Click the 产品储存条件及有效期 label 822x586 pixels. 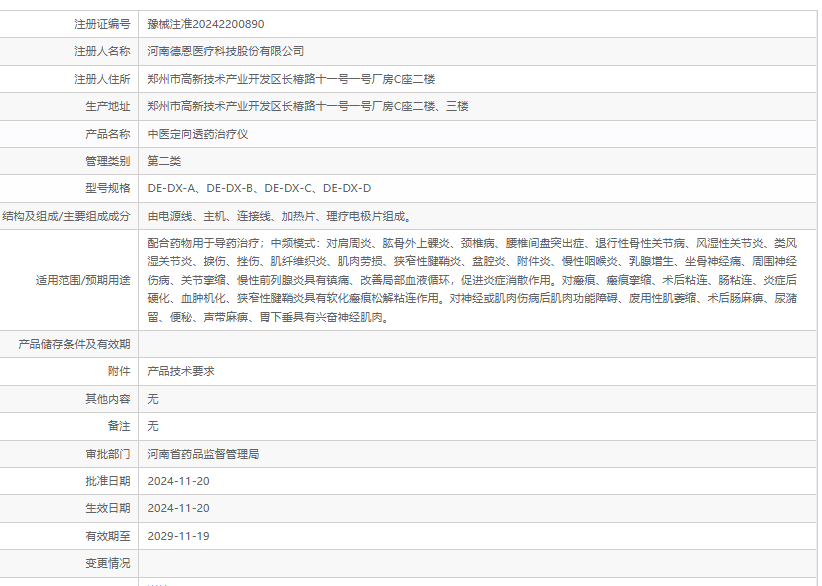[74, 344]
